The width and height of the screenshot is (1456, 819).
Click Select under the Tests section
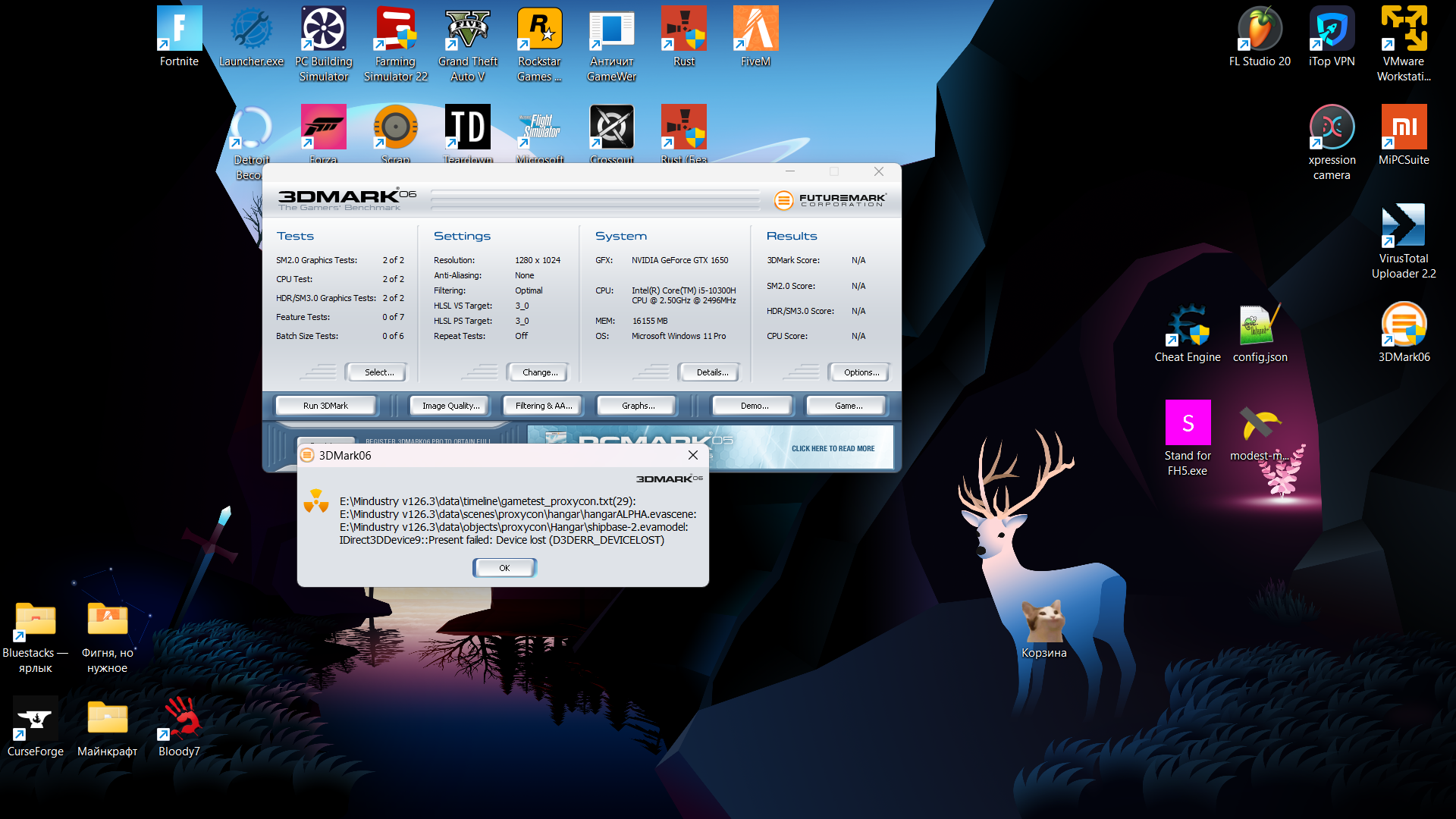[x=378, y=372]
